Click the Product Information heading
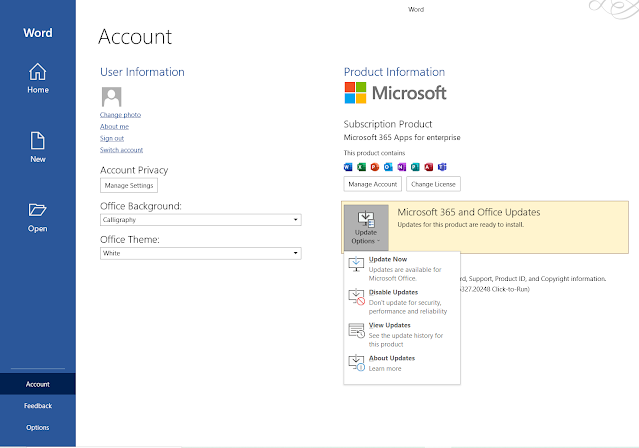The width and height of the screenshot is (639, 448). pos(394,72)
